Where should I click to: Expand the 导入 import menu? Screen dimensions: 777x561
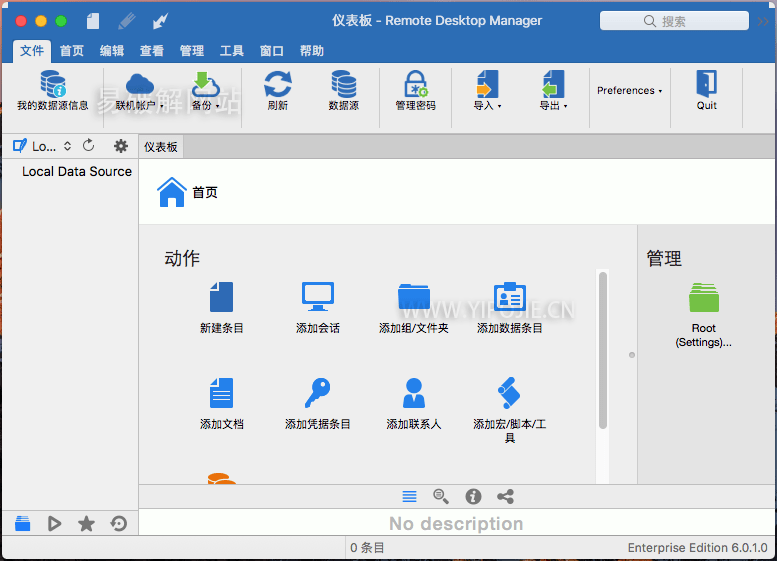[x=488, y=90]
